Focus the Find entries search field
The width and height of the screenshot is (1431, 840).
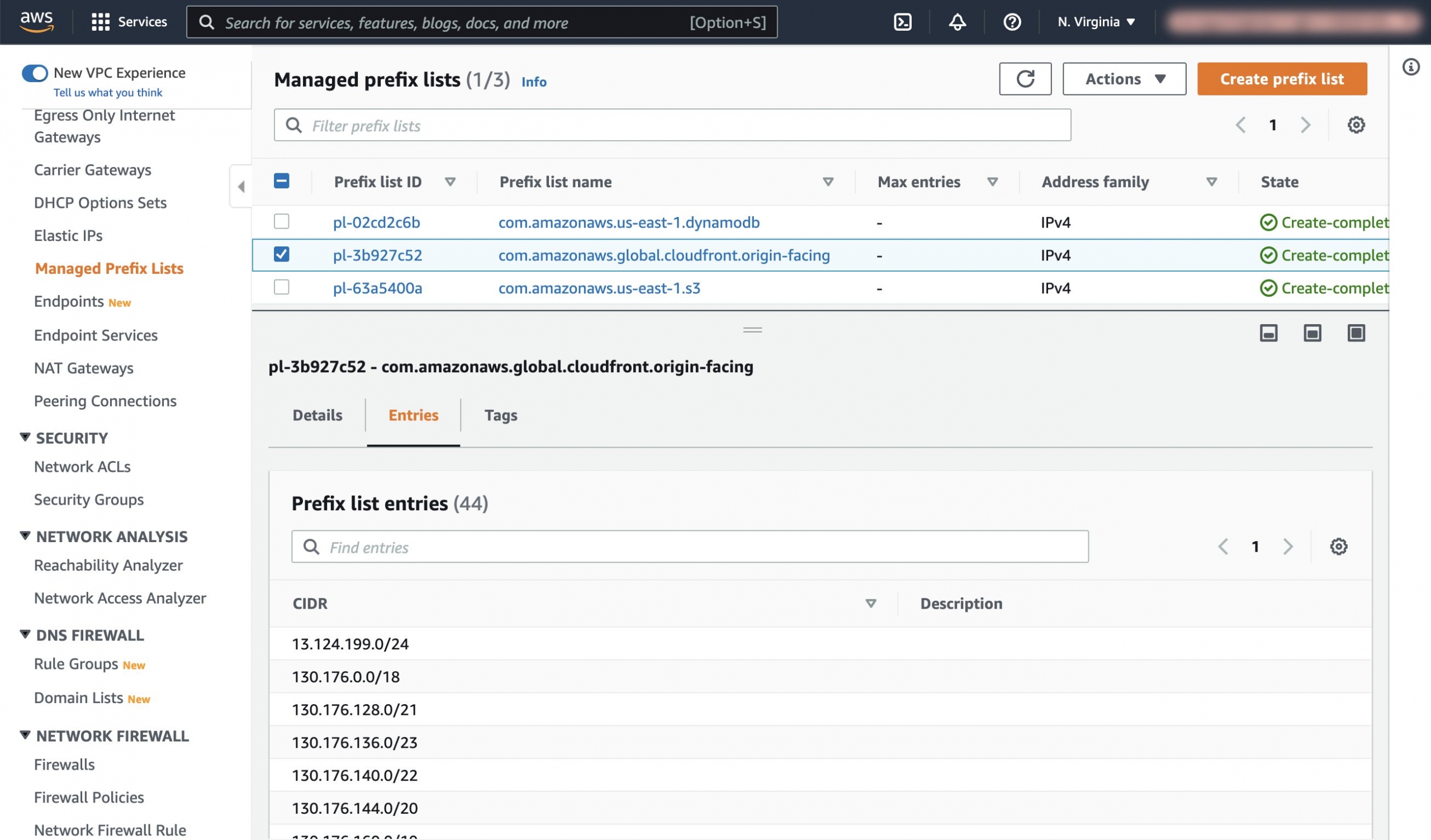point(690,547)
